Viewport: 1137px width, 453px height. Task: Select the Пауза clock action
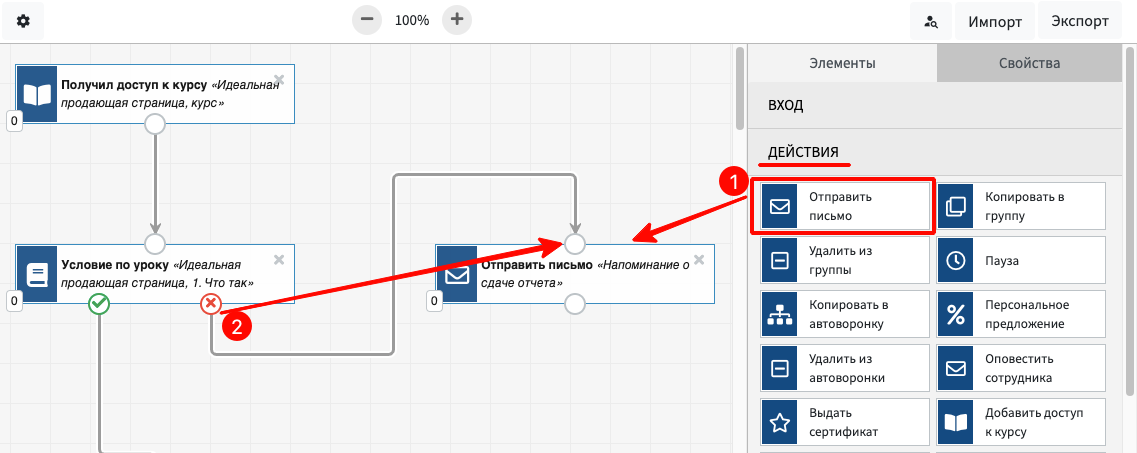1020,260
